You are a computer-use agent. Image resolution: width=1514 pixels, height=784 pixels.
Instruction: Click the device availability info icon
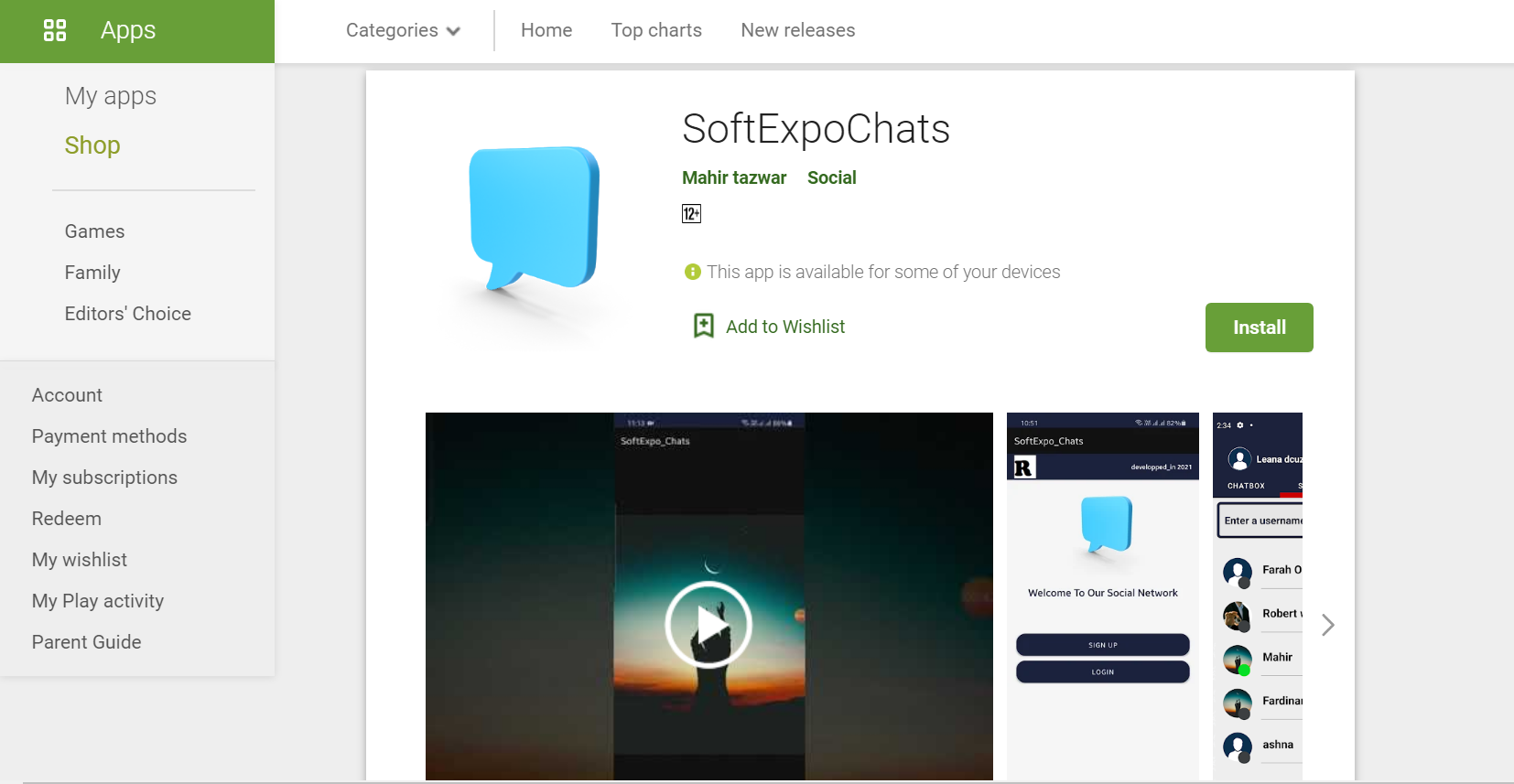(x=693, y=272)
